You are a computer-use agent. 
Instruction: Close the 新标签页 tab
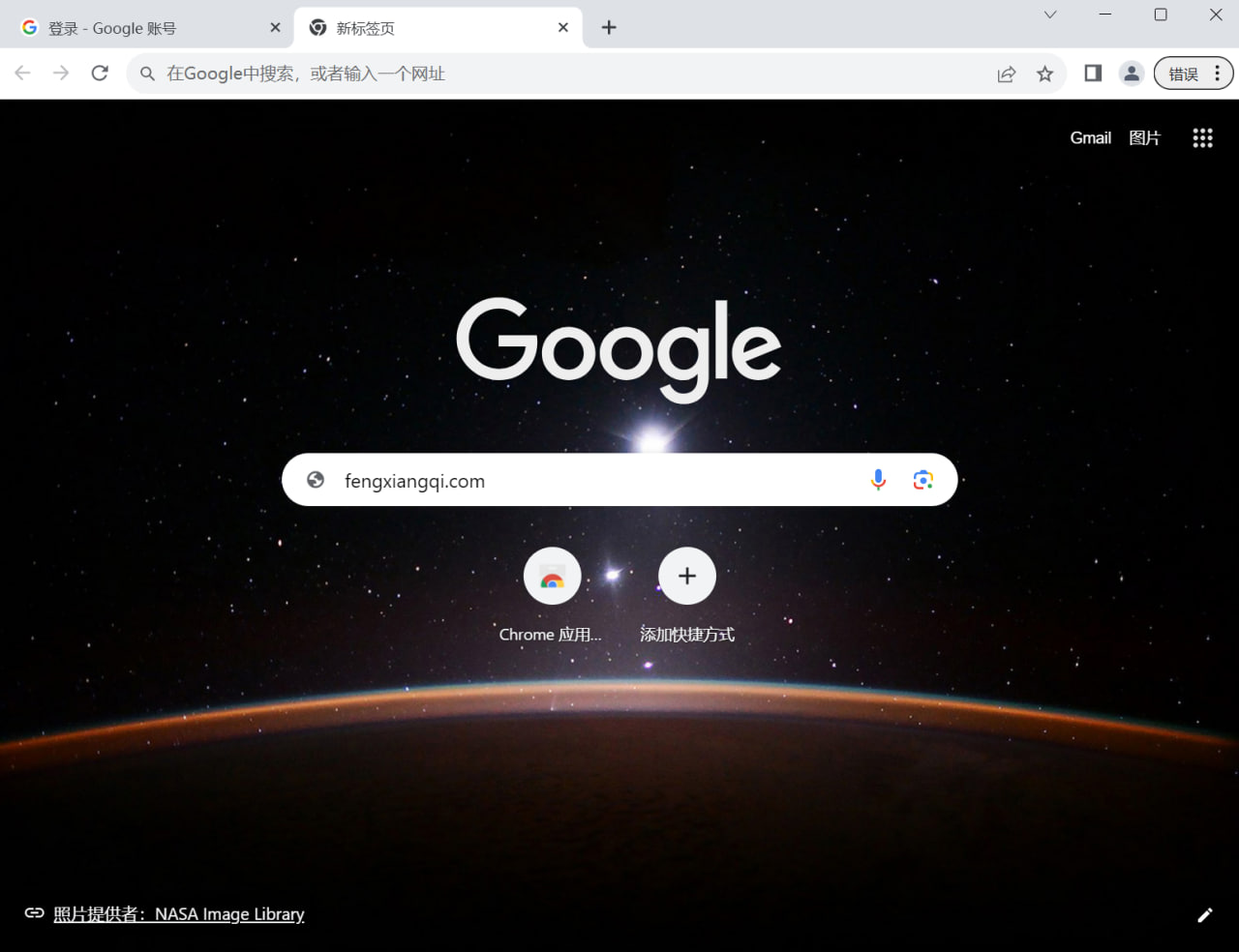point(563,28)
